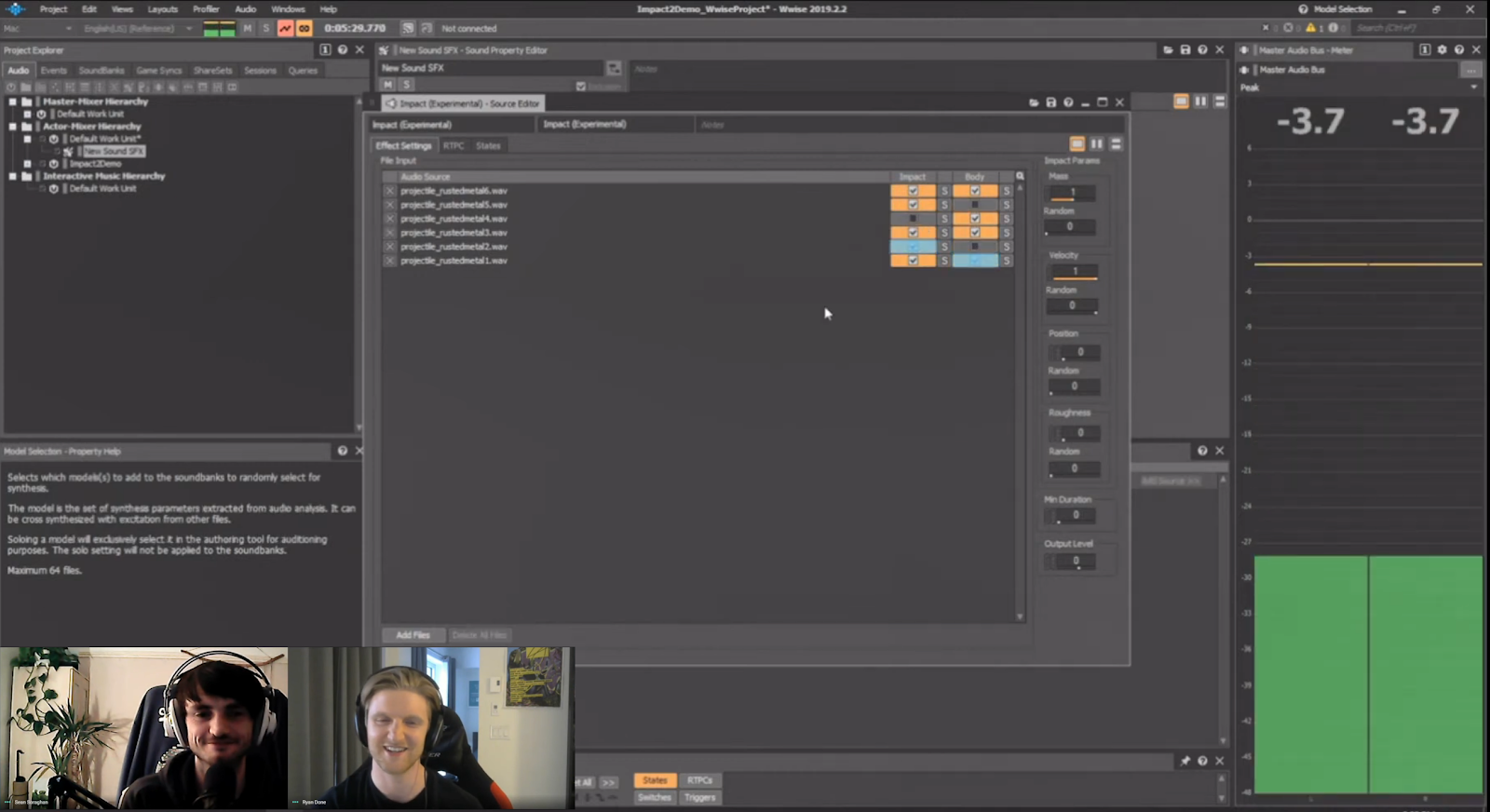This screenshot has height=812, width=1490.
Task: Open the Layouts menu
Action: tap(162, 9)
